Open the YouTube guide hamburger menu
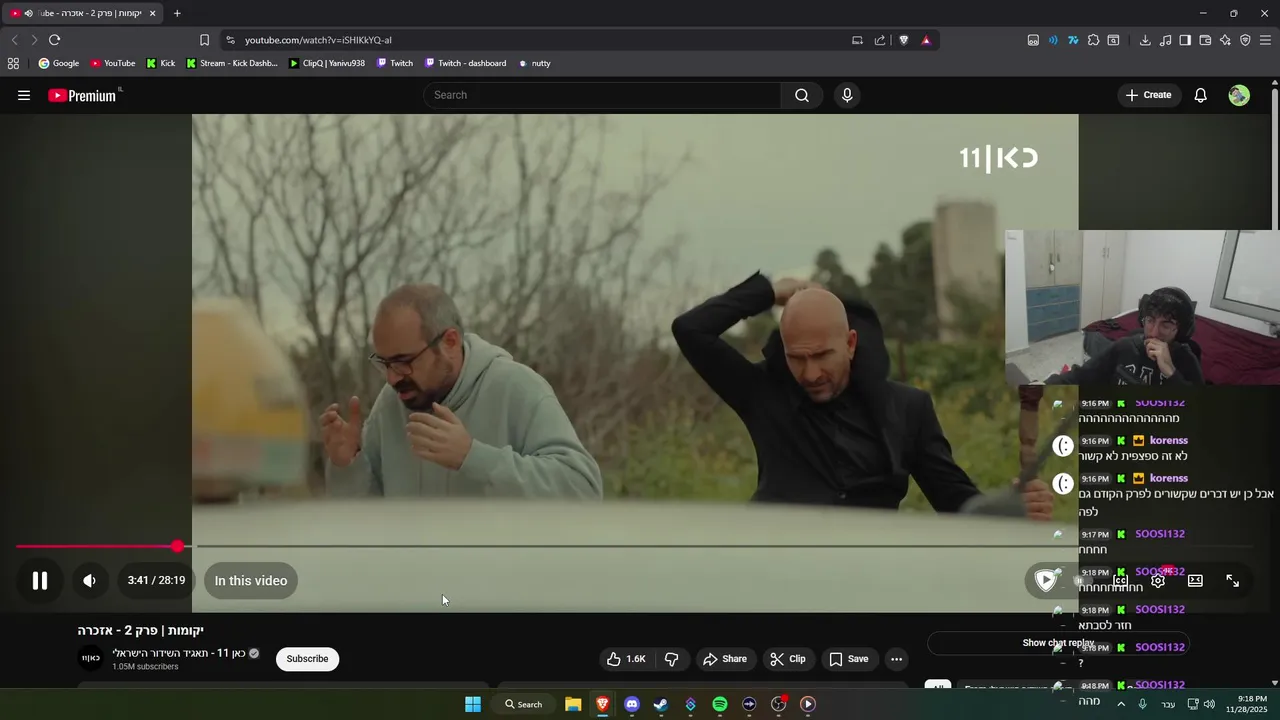This screenshot has height=720, width=1280. point(24,95)
